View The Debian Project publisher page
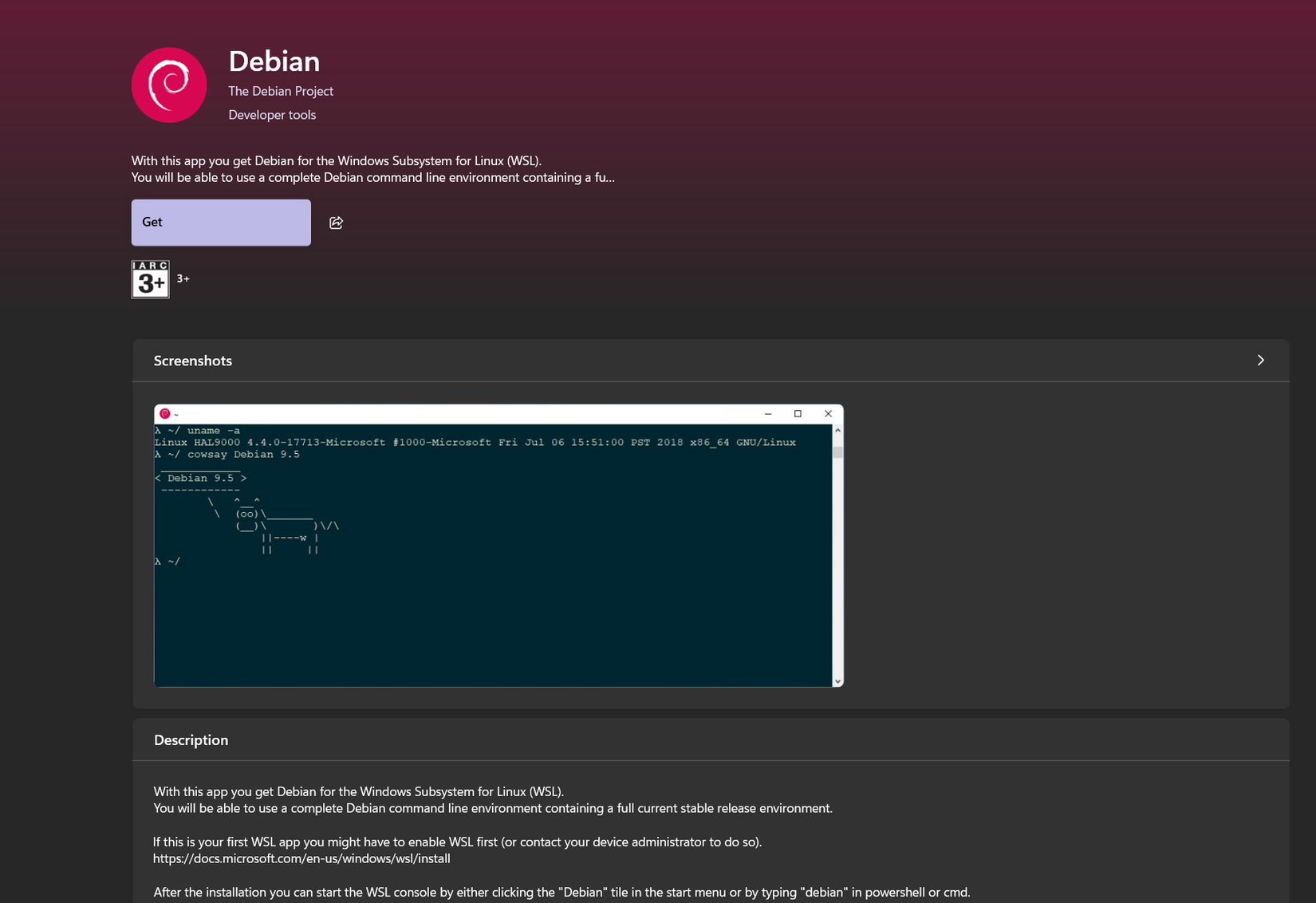1316x903 pixels. 280,91
